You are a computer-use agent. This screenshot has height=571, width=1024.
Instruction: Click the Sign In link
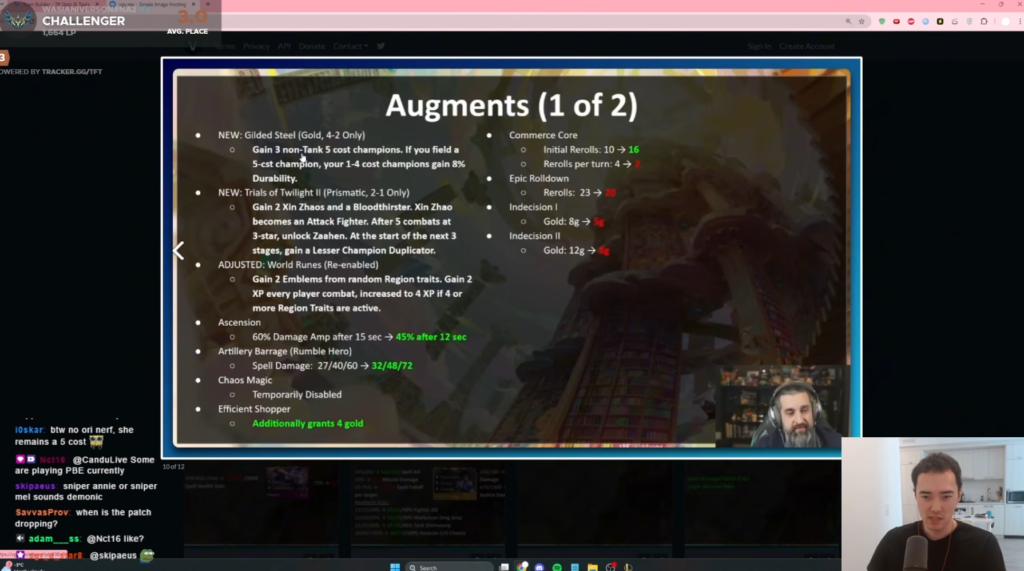pyautogui.click(x=759, y=46)
